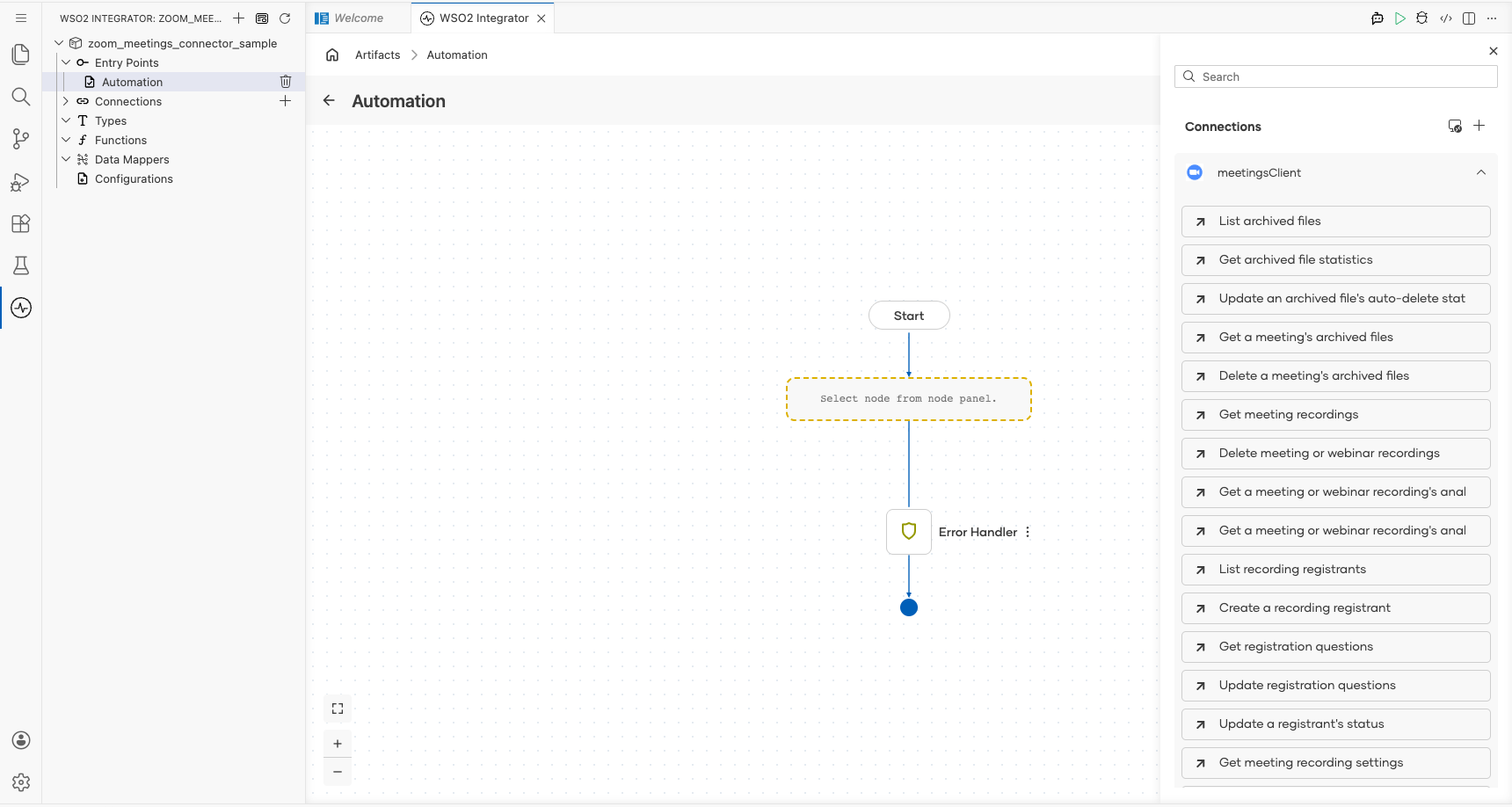The image size is (1512, 807).
Task: Collapse the Types tree node
Action: pos(66,120)
